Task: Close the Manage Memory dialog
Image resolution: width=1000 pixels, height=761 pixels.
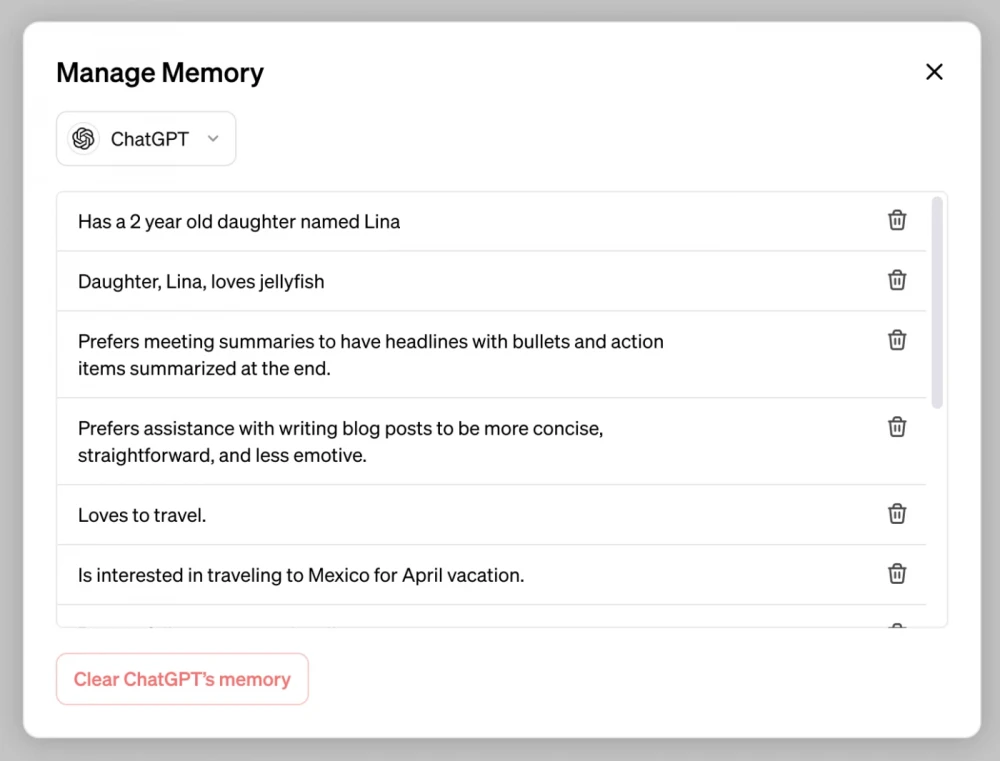Action: [934, 72]
